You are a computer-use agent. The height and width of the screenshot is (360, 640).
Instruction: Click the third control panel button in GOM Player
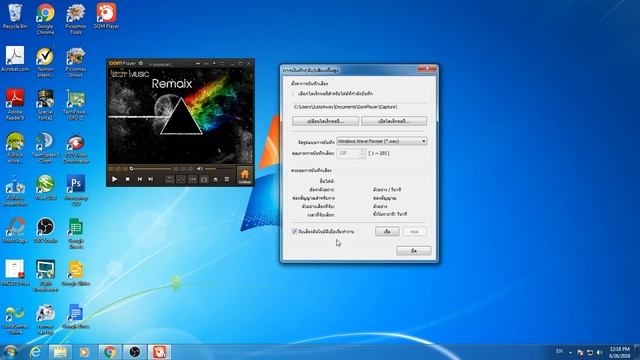(192, 179)
